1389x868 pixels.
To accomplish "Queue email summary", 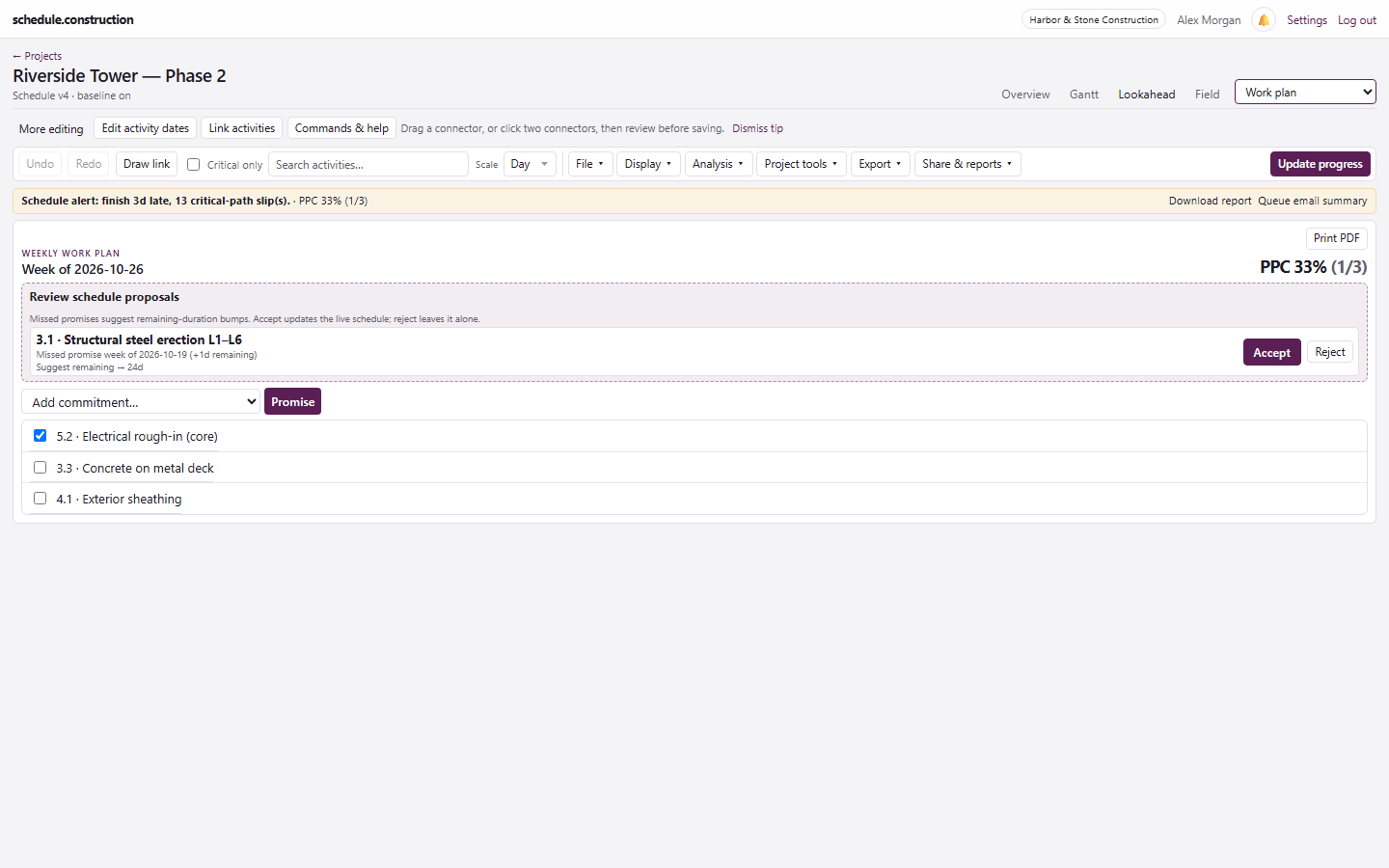I will tap(1313, 201).
